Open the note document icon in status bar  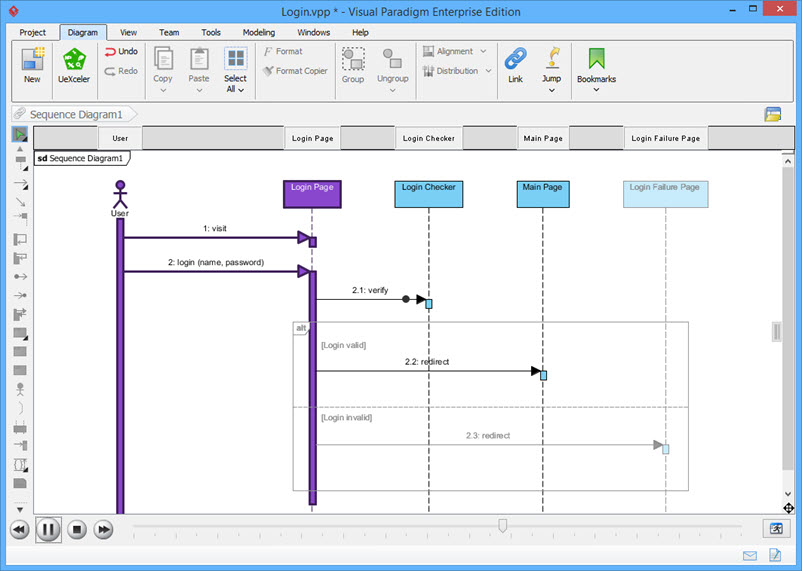[x=775, y=555]
